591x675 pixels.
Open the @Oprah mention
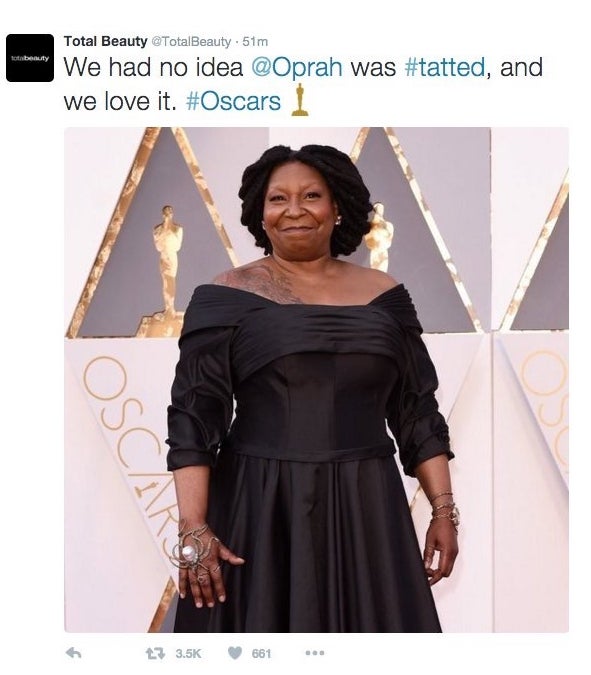coord(297,68)
